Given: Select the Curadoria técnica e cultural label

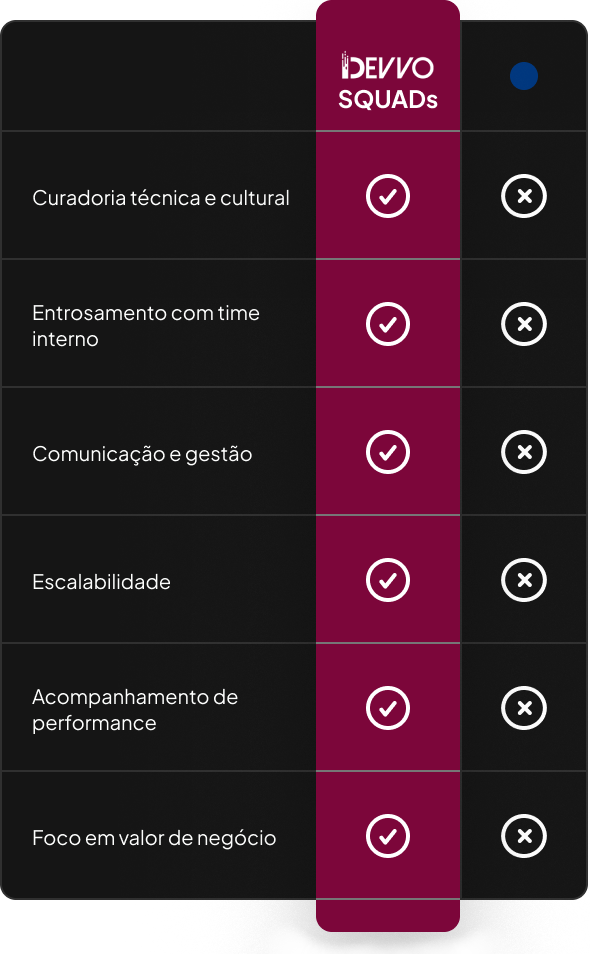Looking at the screenshot, I should pos(161,198).
